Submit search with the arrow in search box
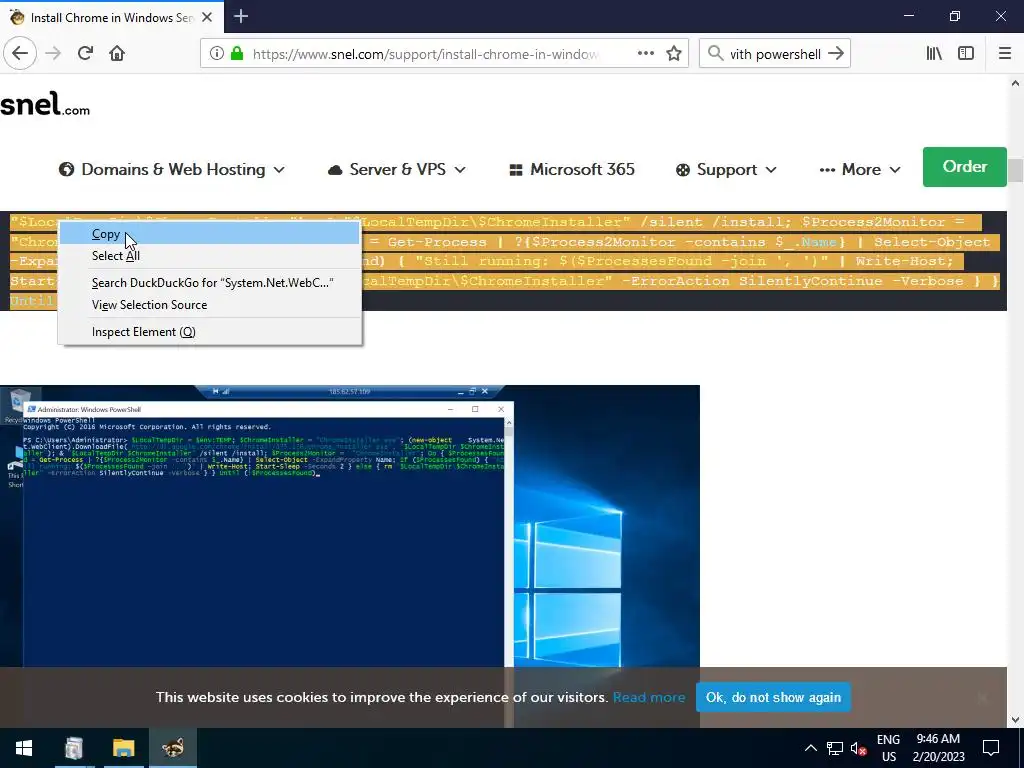This screenshot has height=768, width=1024. pyautogui.click(x=836, y=54)
